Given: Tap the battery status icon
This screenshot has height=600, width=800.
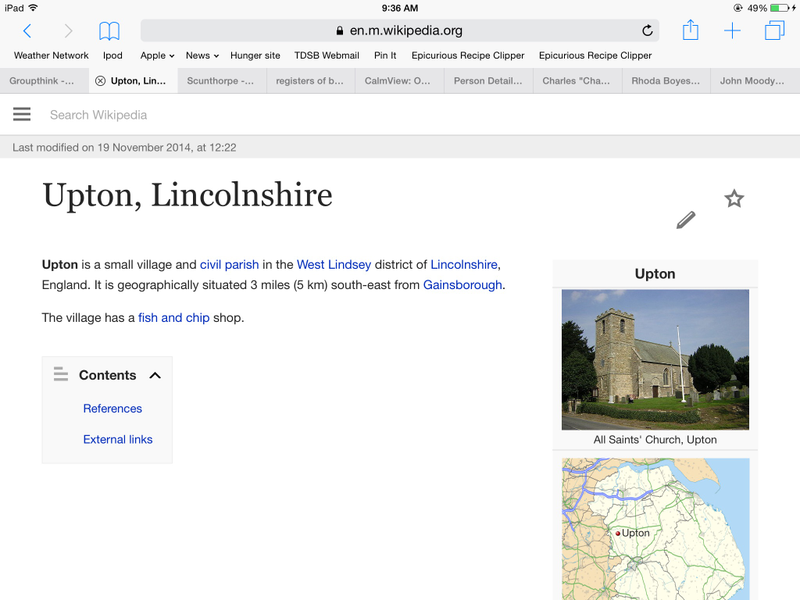Looking at the screenshot, I should pyautogui.click(x=780, y=8).
